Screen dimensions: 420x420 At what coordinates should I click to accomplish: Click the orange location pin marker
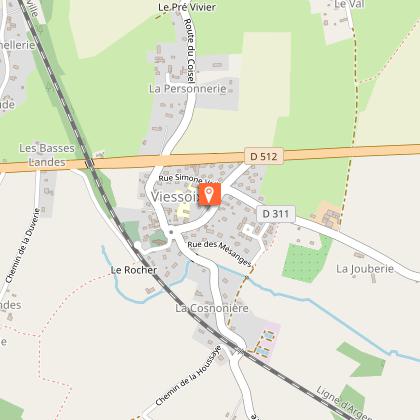coord(210,194)
